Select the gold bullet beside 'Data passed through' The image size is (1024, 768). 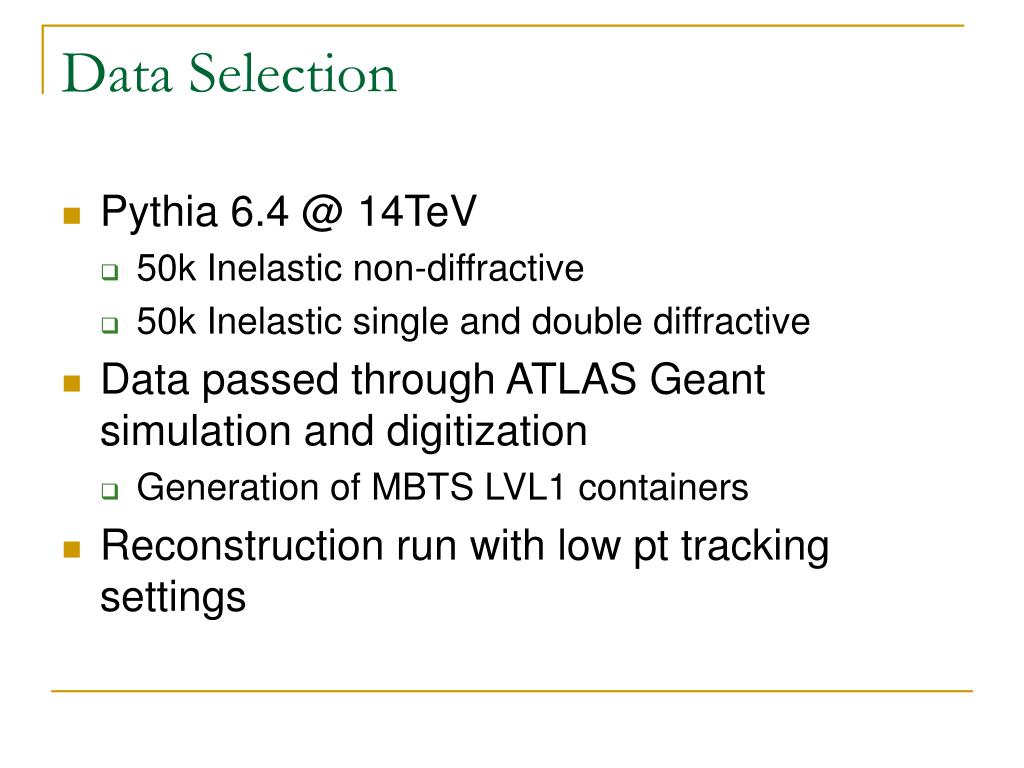click(72, 383)
